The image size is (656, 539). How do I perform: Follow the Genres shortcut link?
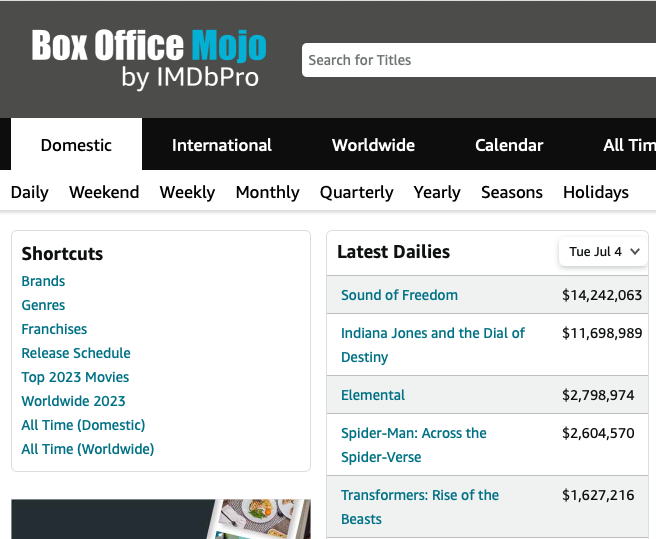tap(43, 305)
